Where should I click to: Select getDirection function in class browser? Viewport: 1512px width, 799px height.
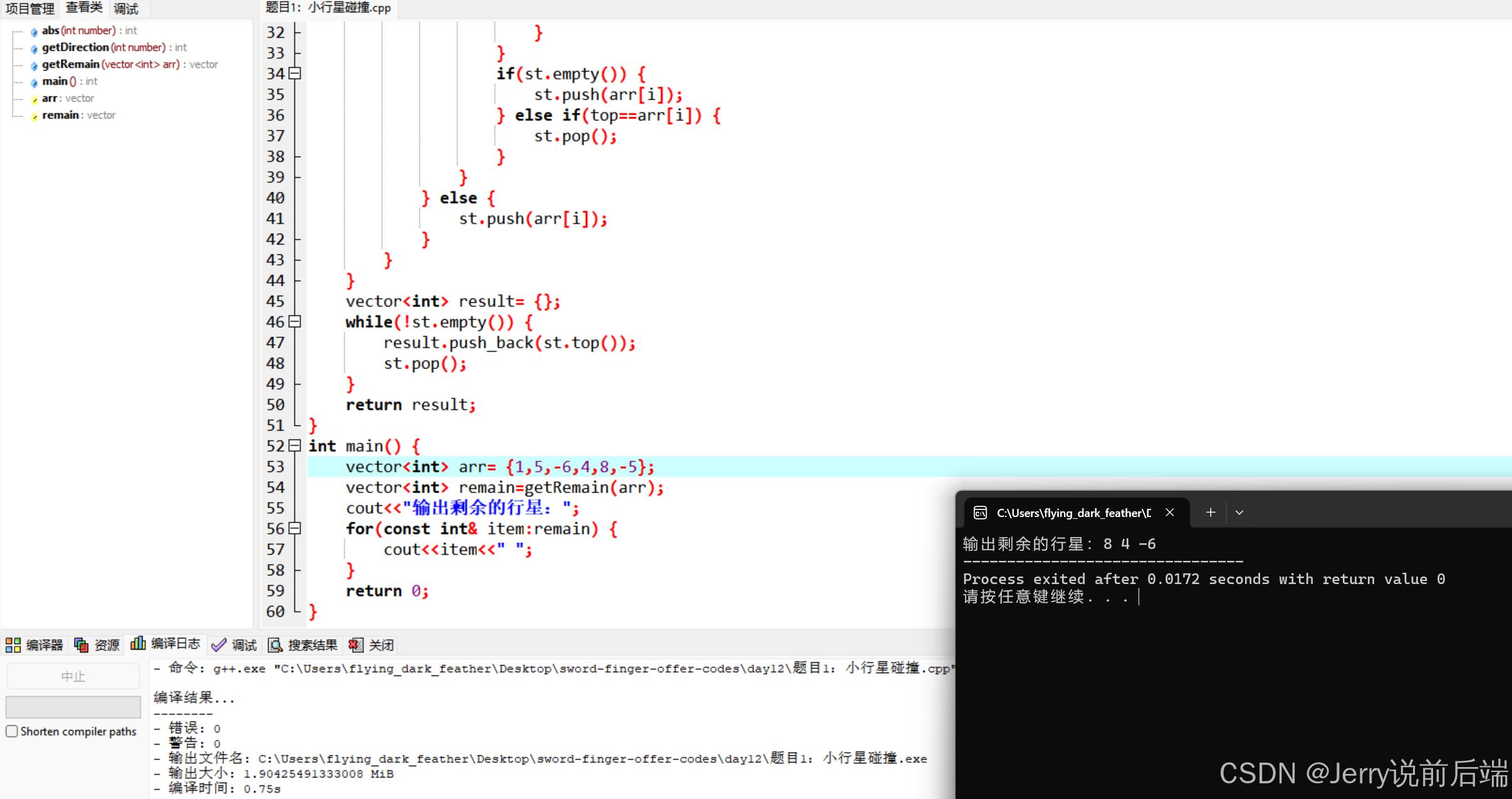(75, 47)
